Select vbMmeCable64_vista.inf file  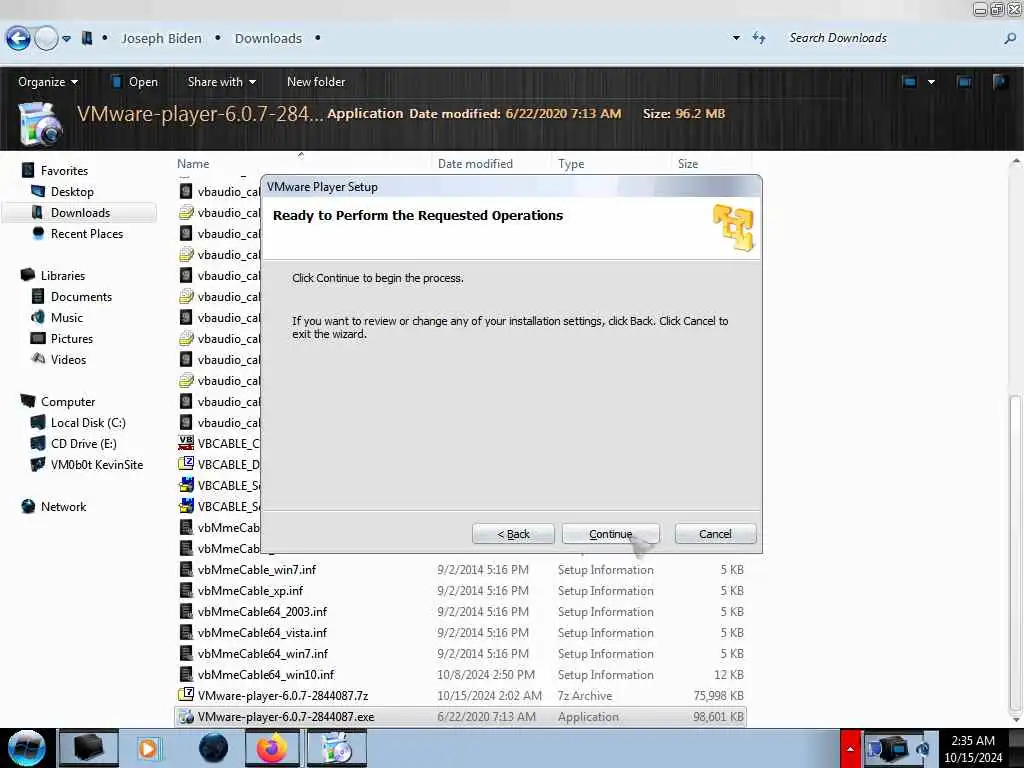click(x=262, y=632)
